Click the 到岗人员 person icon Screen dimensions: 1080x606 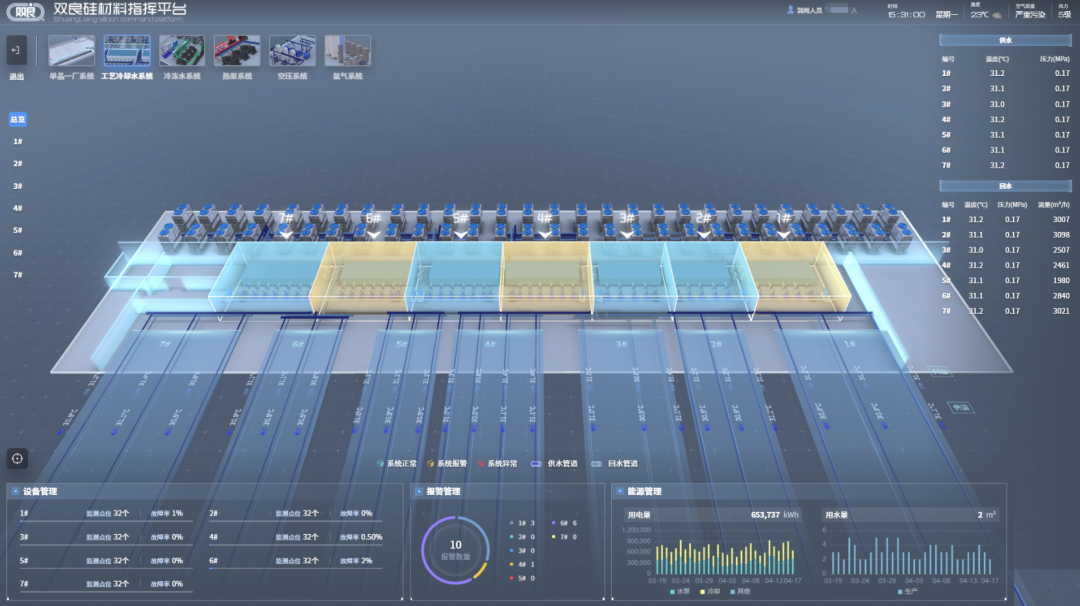791,10
